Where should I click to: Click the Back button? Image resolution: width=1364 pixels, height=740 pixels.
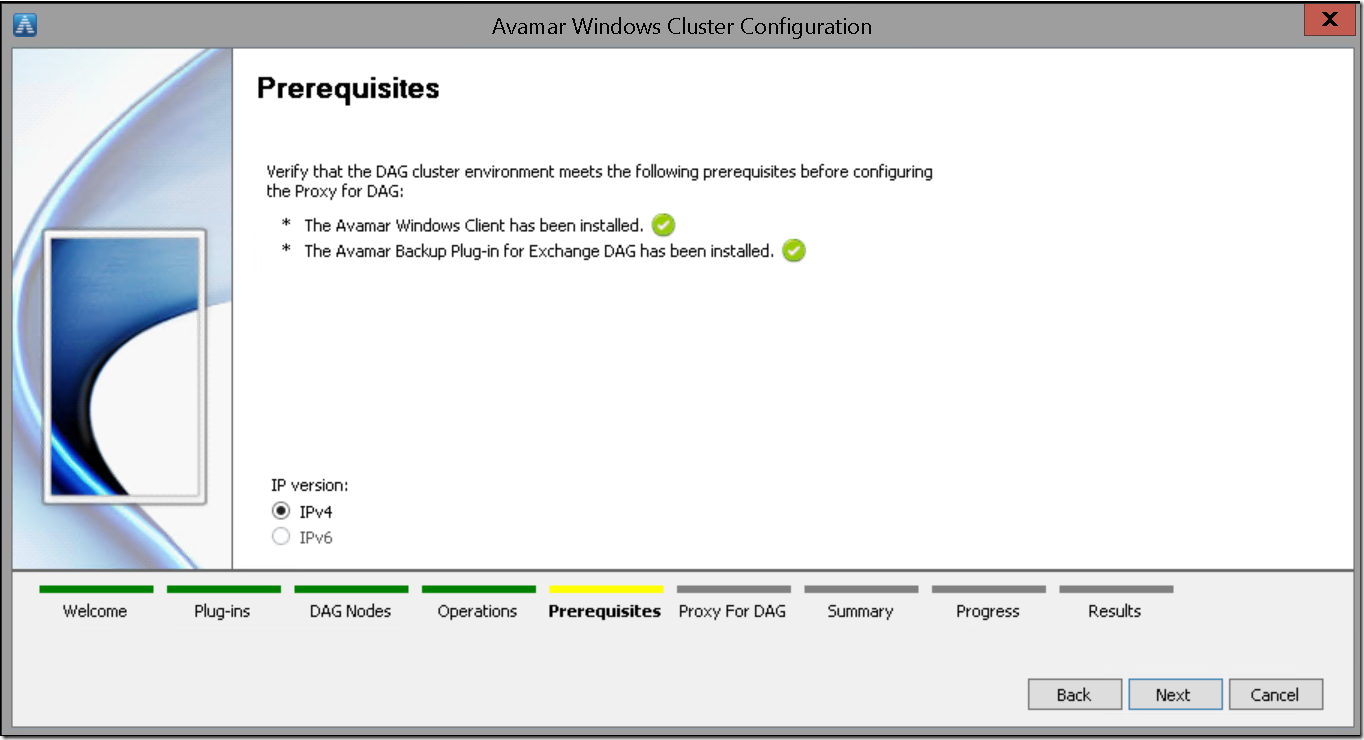tap(1075, 695)
